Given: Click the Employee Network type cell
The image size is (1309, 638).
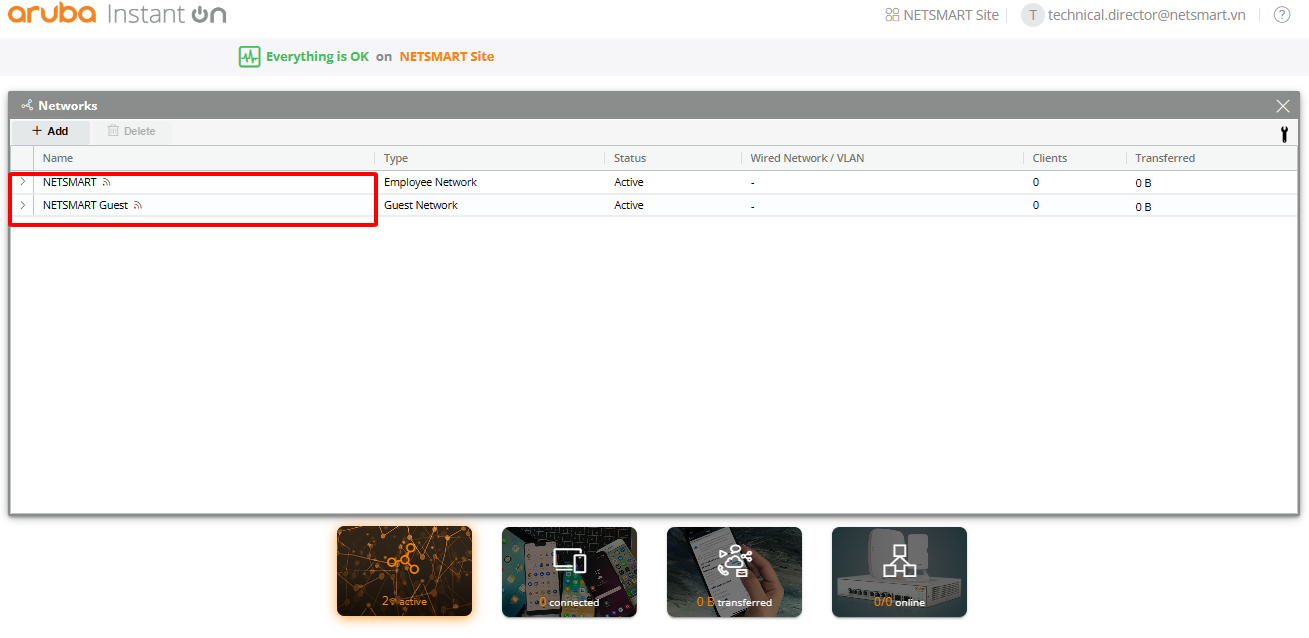Looking at the screenshot, I should point(430,182).
